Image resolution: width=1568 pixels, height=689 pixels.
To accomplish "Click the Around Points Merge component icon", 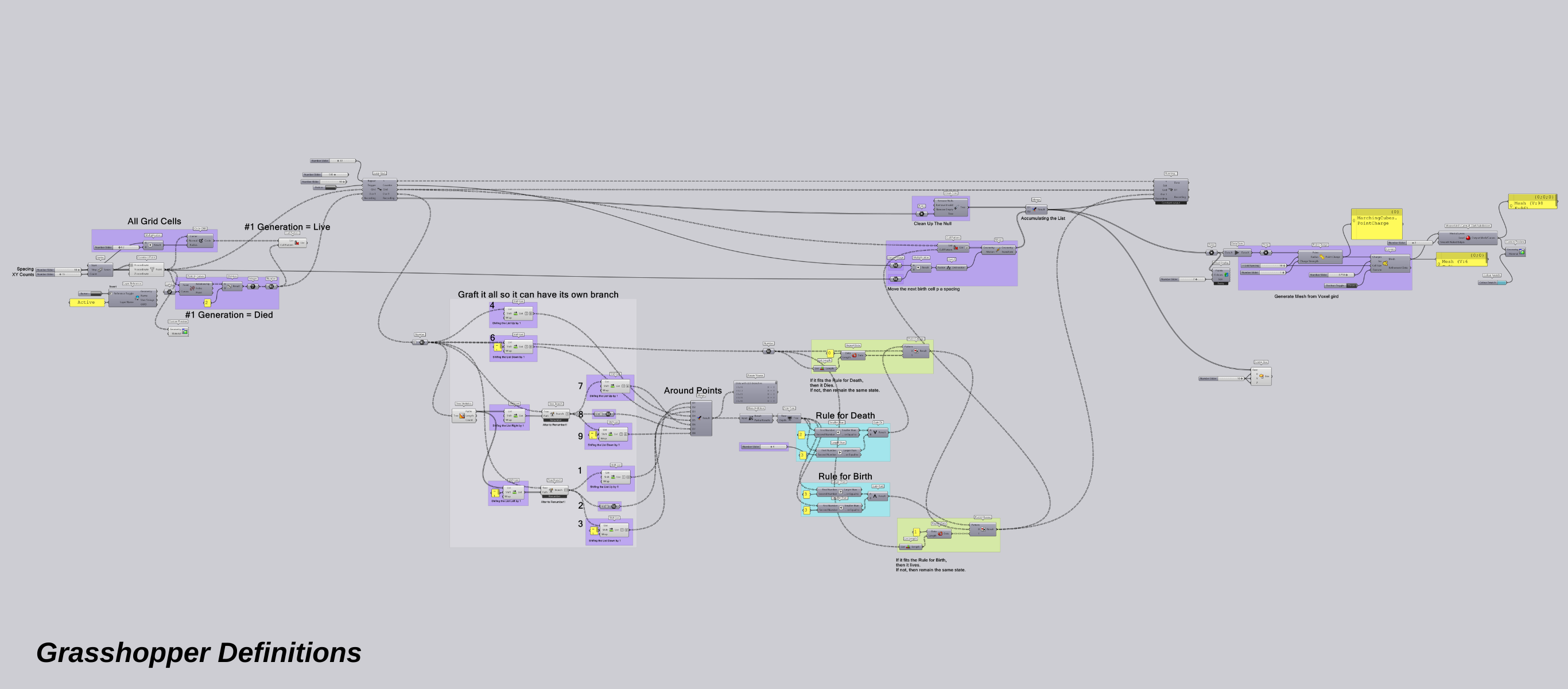I will 700,418.
